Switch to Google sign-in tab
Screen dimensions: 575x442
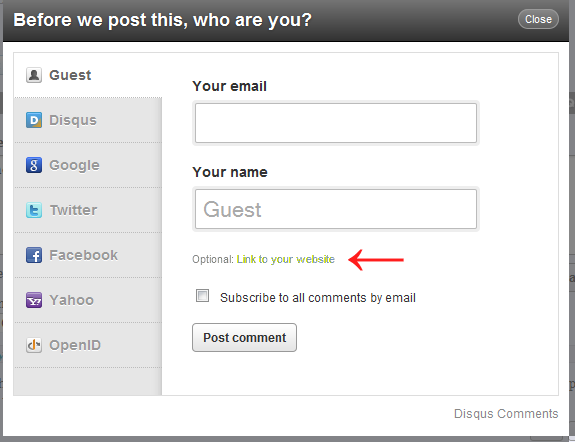88,165
